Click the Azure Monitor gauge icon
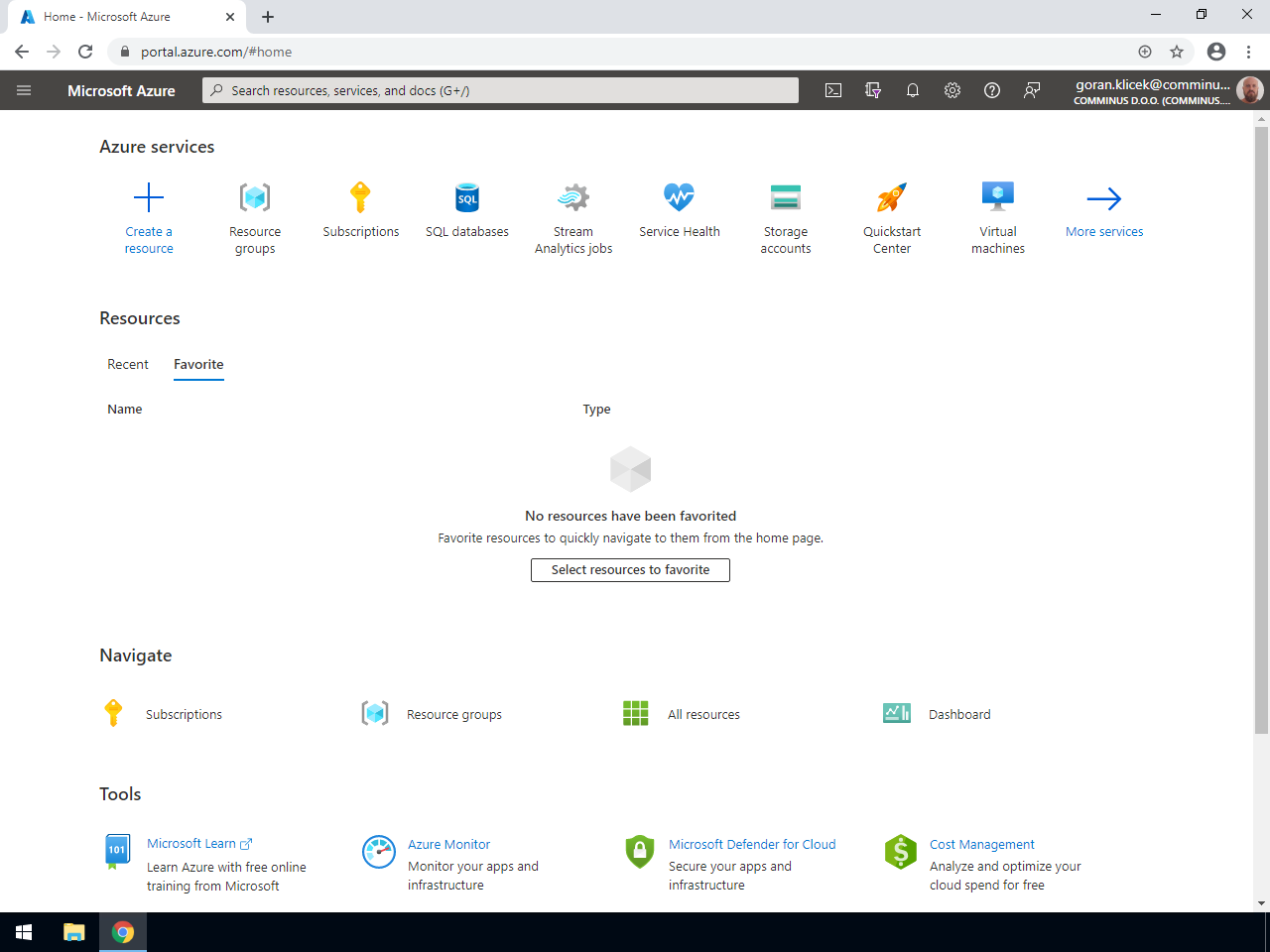The image size is (1270, 952). pos(379,852)
